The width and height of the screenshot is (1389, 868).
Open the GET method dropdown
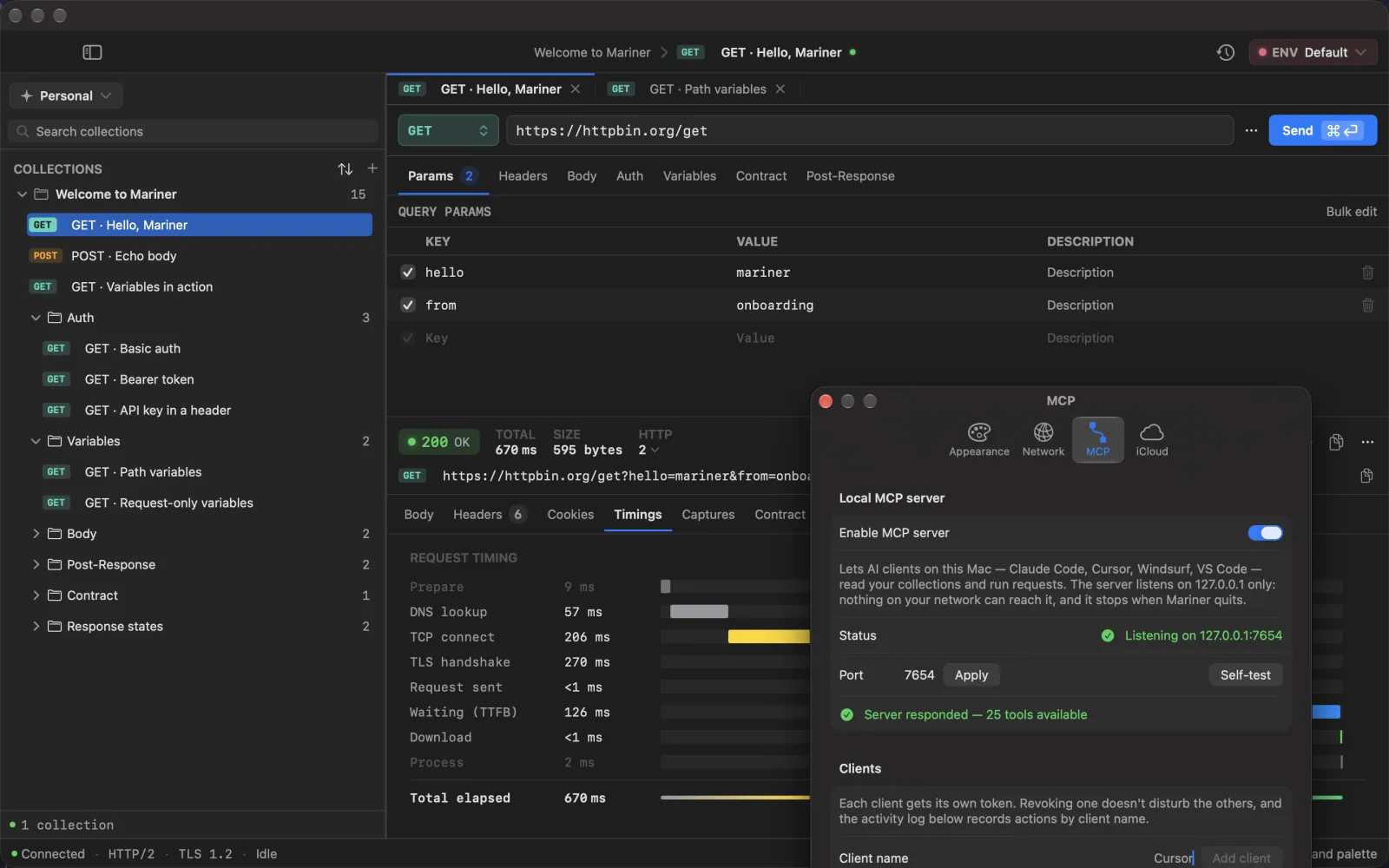[x=448, y=130]
